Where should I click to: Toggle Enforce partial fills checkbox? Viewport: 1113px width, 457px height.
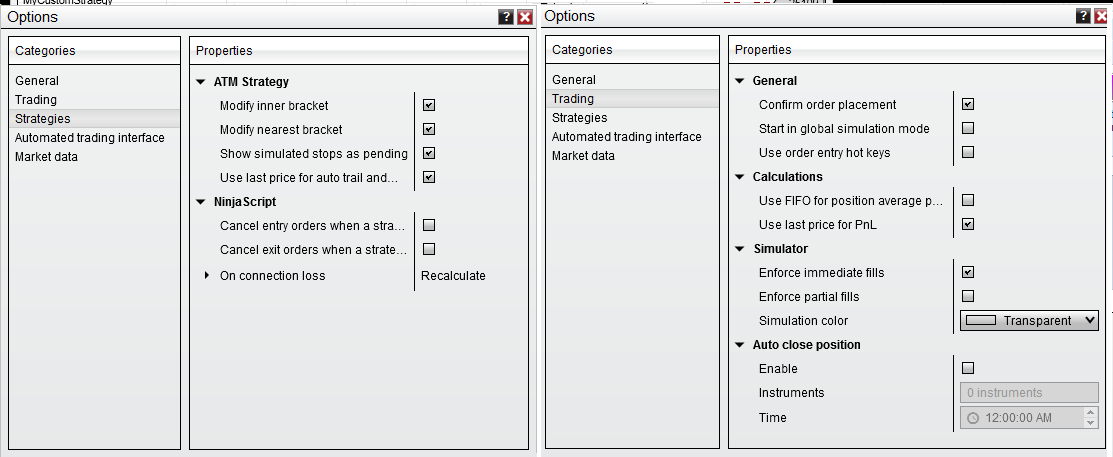[967, 296]
